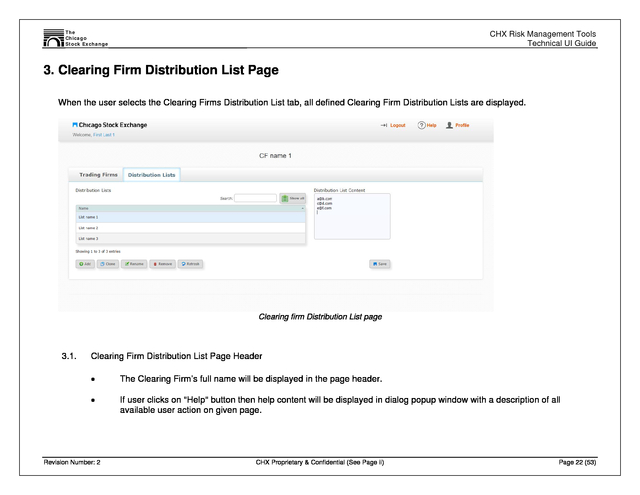
Task: Click the Logout link
Action: pos(398,125)
